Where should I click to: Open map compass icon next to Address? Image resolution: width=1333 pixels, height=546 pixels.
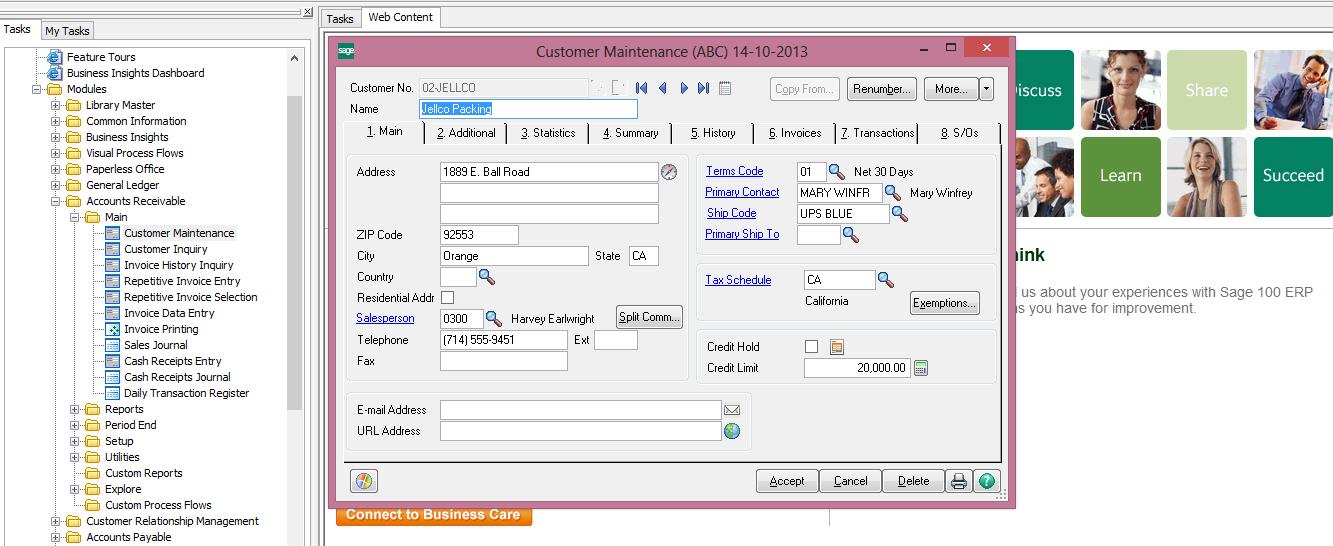coord(669,172)
